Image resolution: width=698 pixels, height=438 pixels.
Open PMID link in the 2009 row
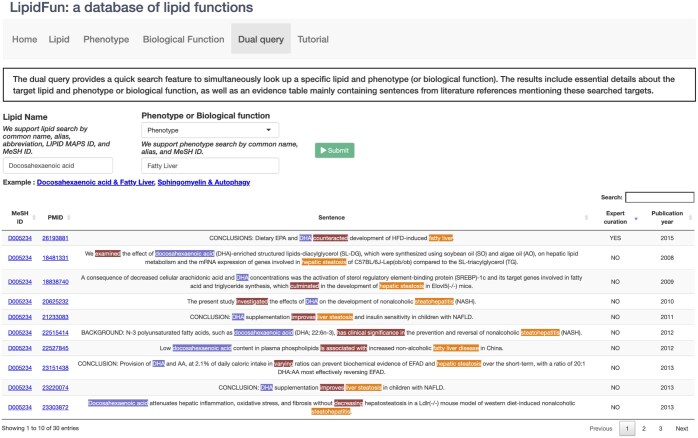coord(55,282)
